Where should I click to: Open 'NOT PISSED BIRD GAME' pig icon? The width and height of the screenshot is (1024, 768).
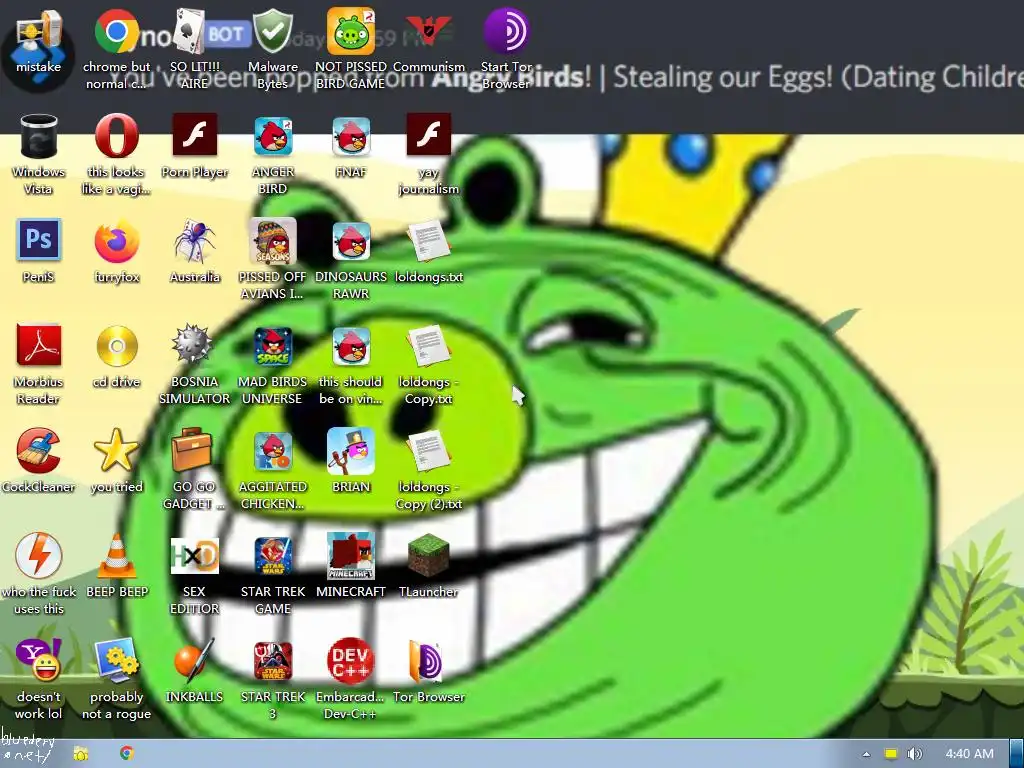point(351,31)
